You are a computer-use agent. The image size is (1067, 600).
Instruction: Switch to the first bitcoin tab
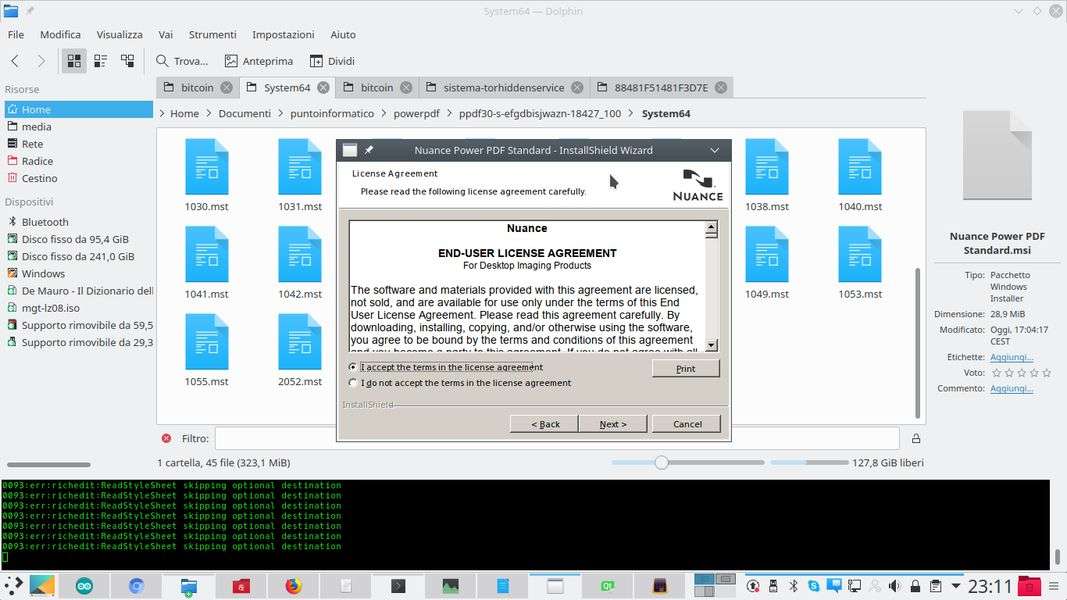[x=197, y=88]
